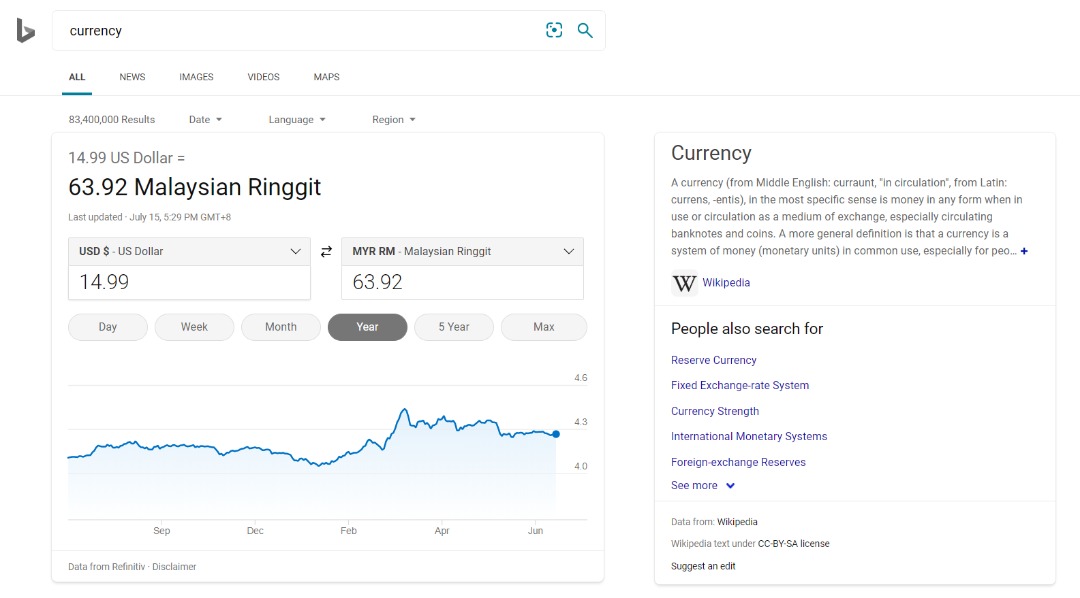Click the 14.99 amount input field
The width and height of the screenshot is (1080, 598).
click(189, 282)
